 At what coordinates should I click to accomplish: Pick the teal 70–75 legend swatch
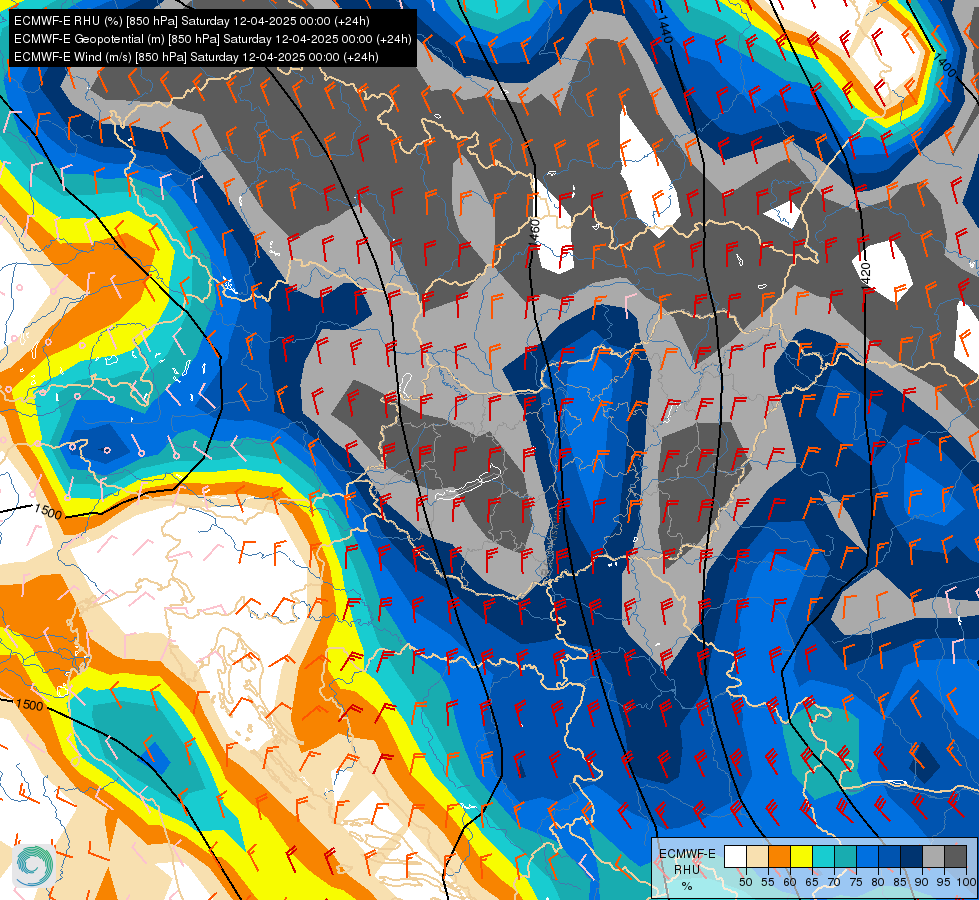[845, 856]
